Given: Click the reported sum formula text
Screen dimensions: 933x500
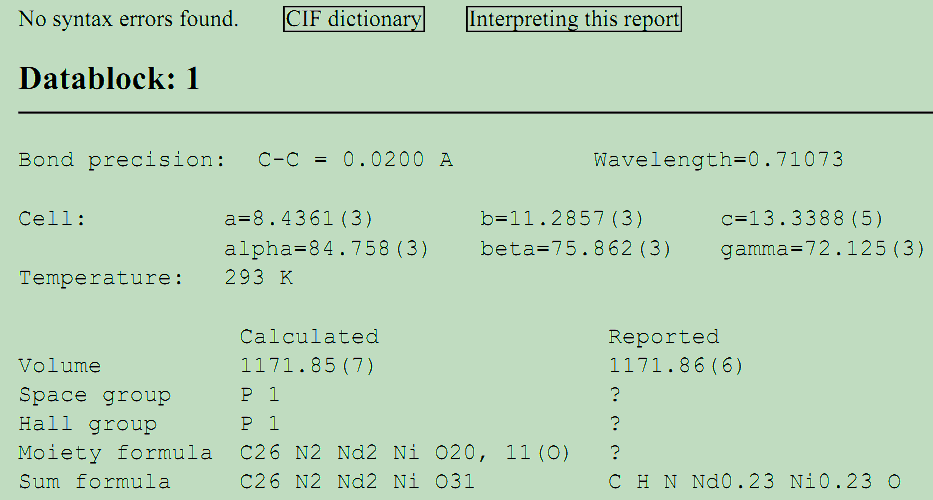Looking at the screenshot, I should (x=755, y=483).
